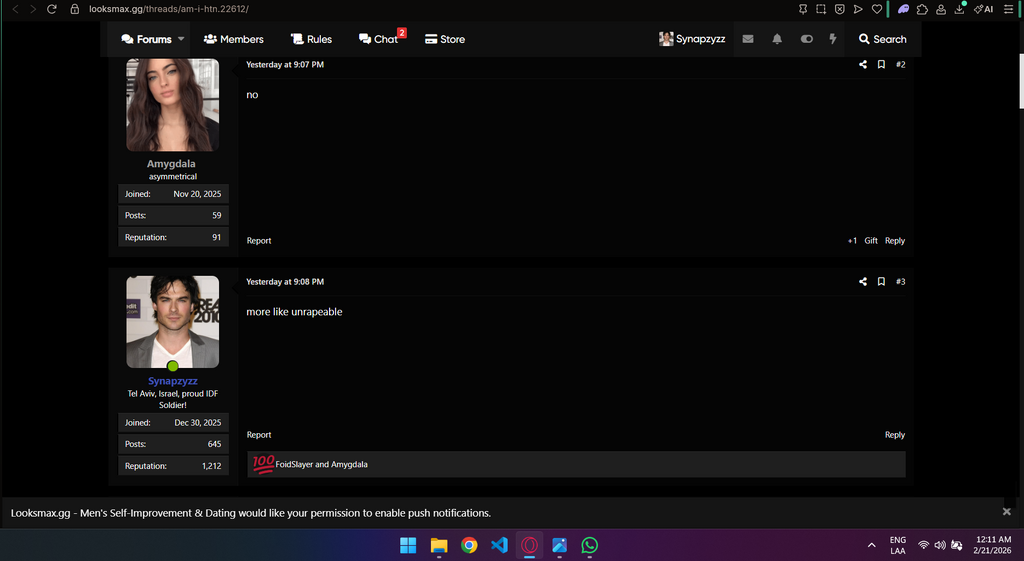Open the browser downloads icon

(x=960, y=9)
